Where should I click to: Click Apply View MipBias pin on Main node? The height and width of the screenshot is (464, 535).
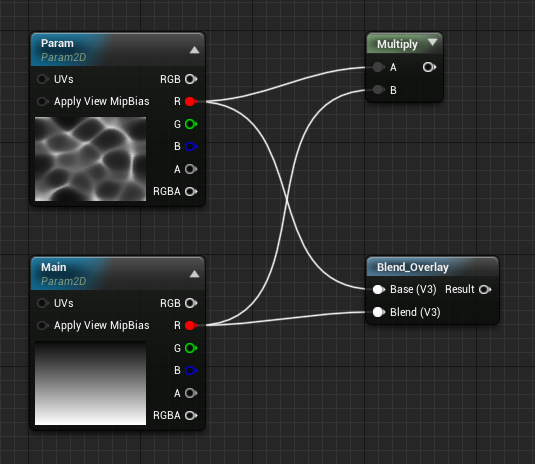point(43,325)
